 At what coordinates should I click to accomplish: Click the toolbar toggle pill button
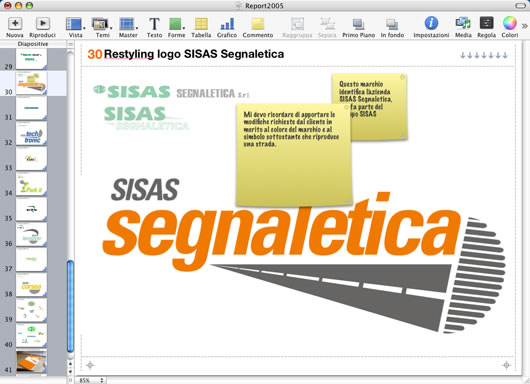coord(520,5)
